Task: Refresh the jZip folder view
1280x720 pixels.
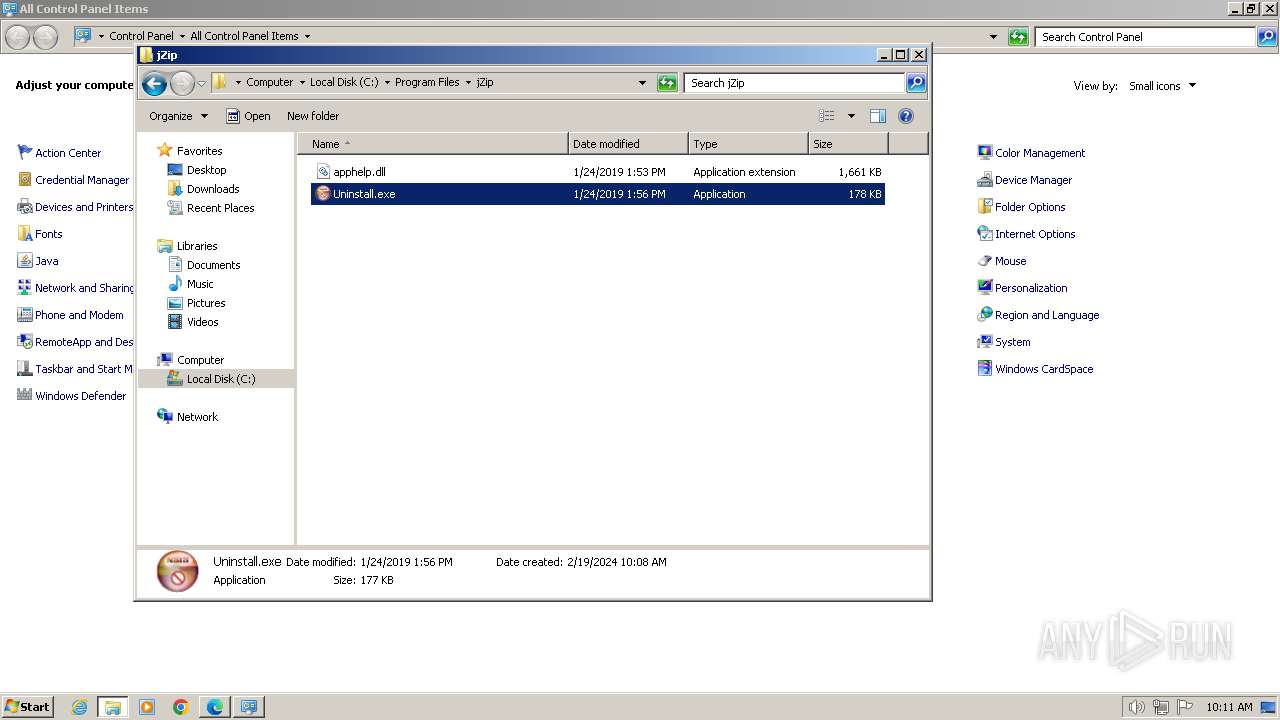Action: pyautogui.click(x=667, y=83)
